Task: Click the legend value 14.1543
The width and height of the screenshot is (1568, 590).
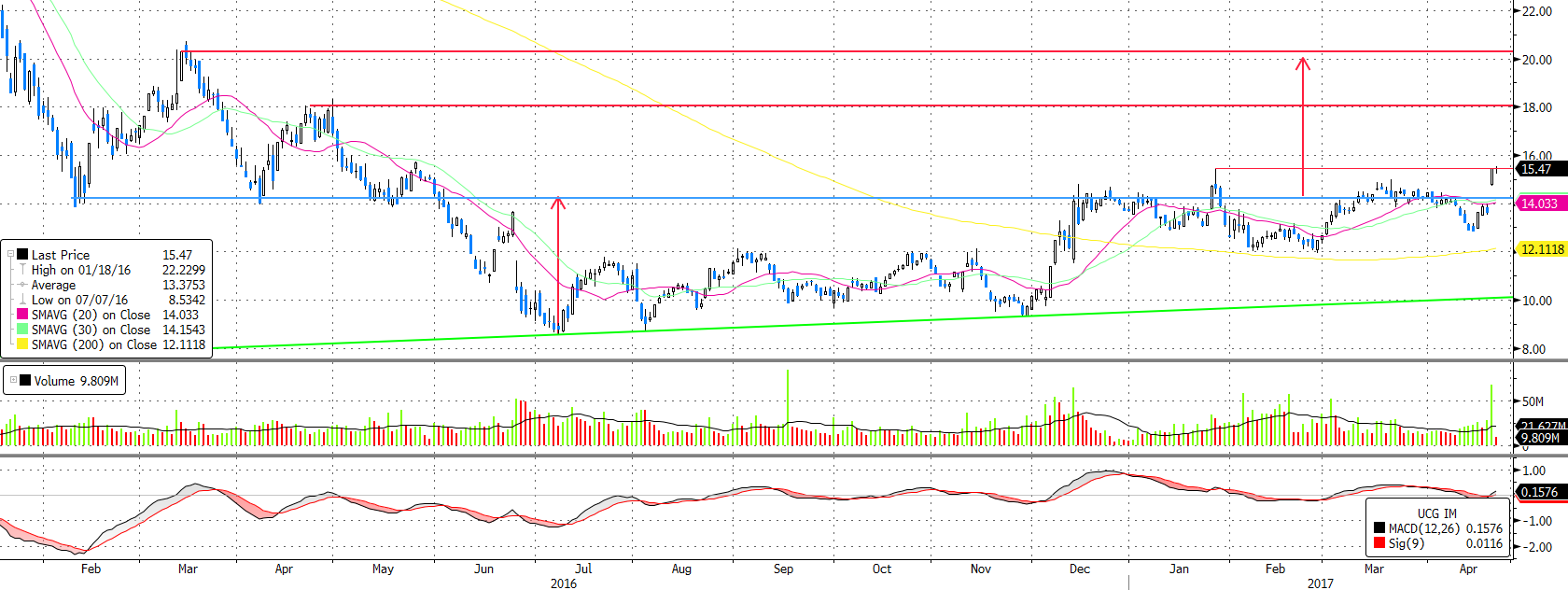Action: pos(184,330)
